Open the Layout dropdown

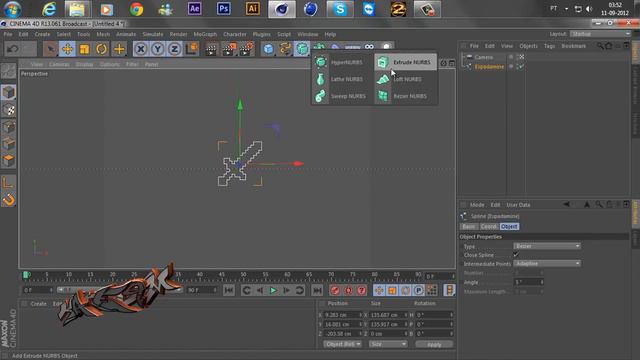(600, 34)
